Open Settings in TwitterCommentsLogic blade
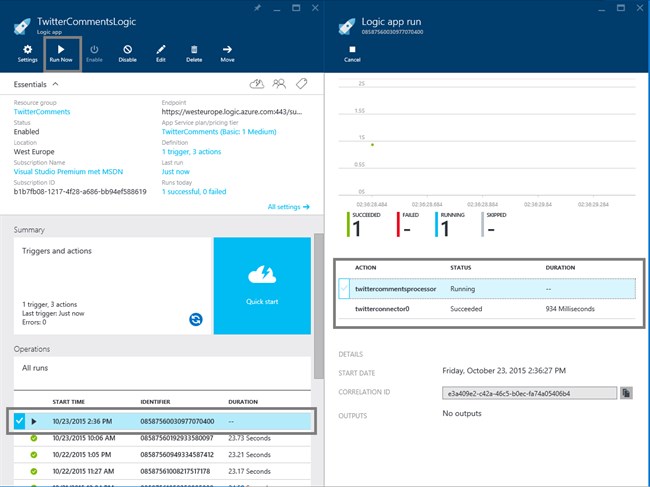Image resolution: width=650 pixels, height=487 pixels. 27,54
